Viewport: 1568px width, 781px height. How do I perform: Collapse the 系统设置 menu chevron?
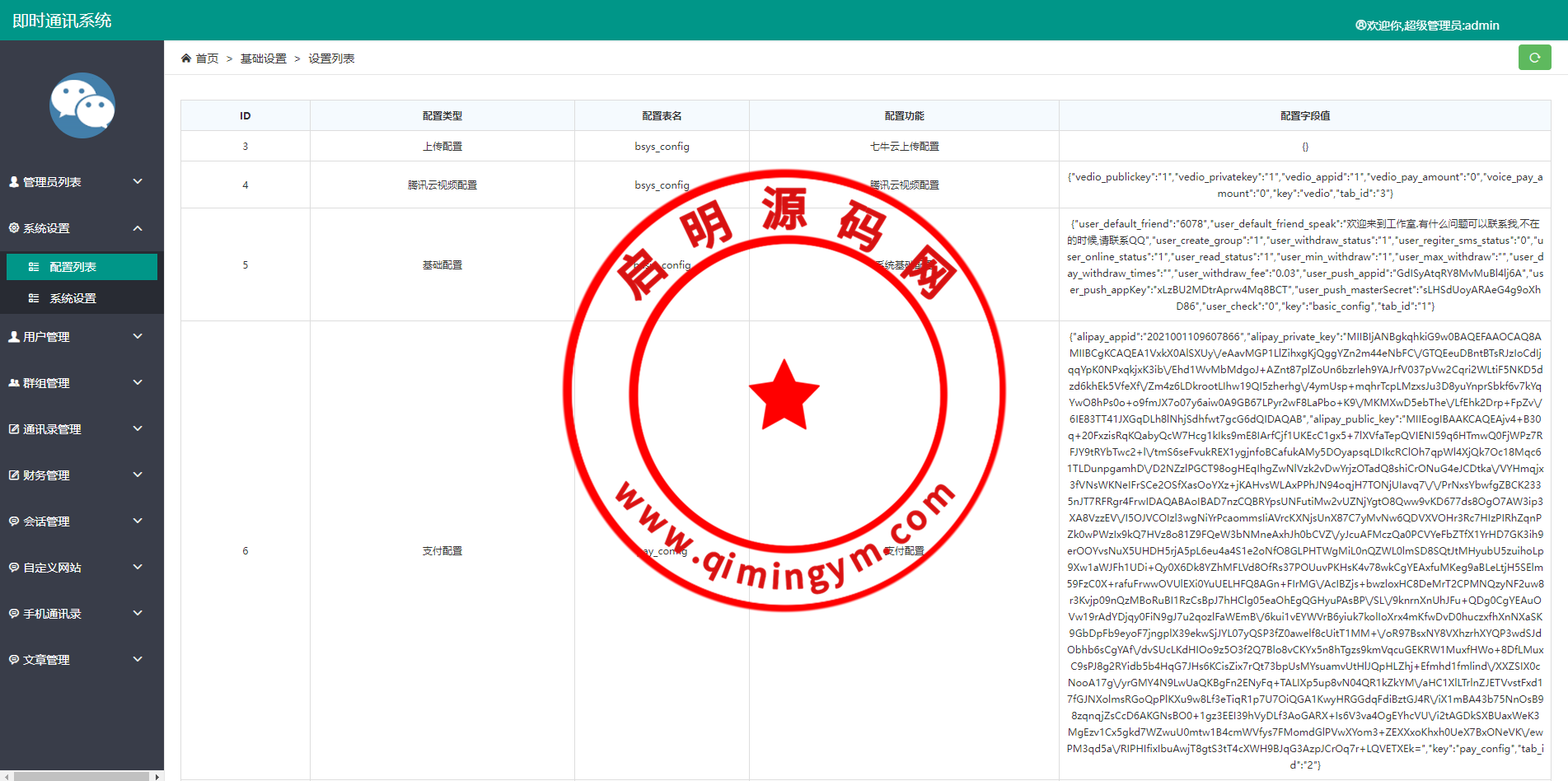pos(138,228)
